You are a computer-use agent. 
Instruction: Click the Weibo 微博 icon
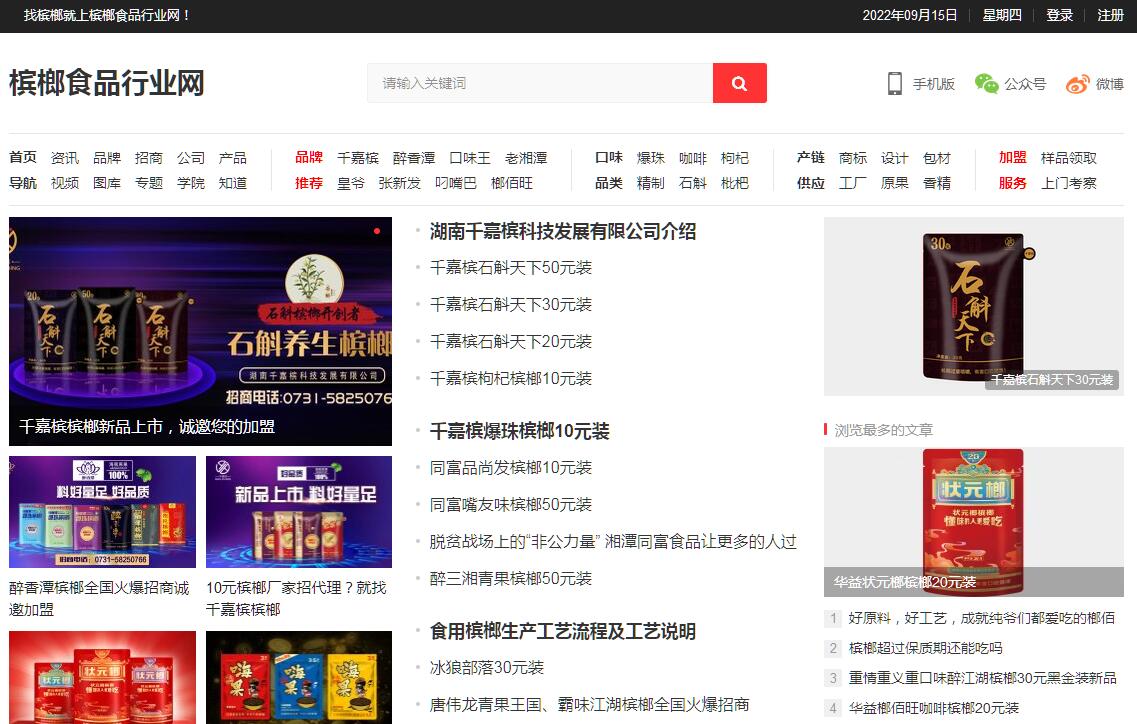pyautogui.click(x=1077, y=84)
